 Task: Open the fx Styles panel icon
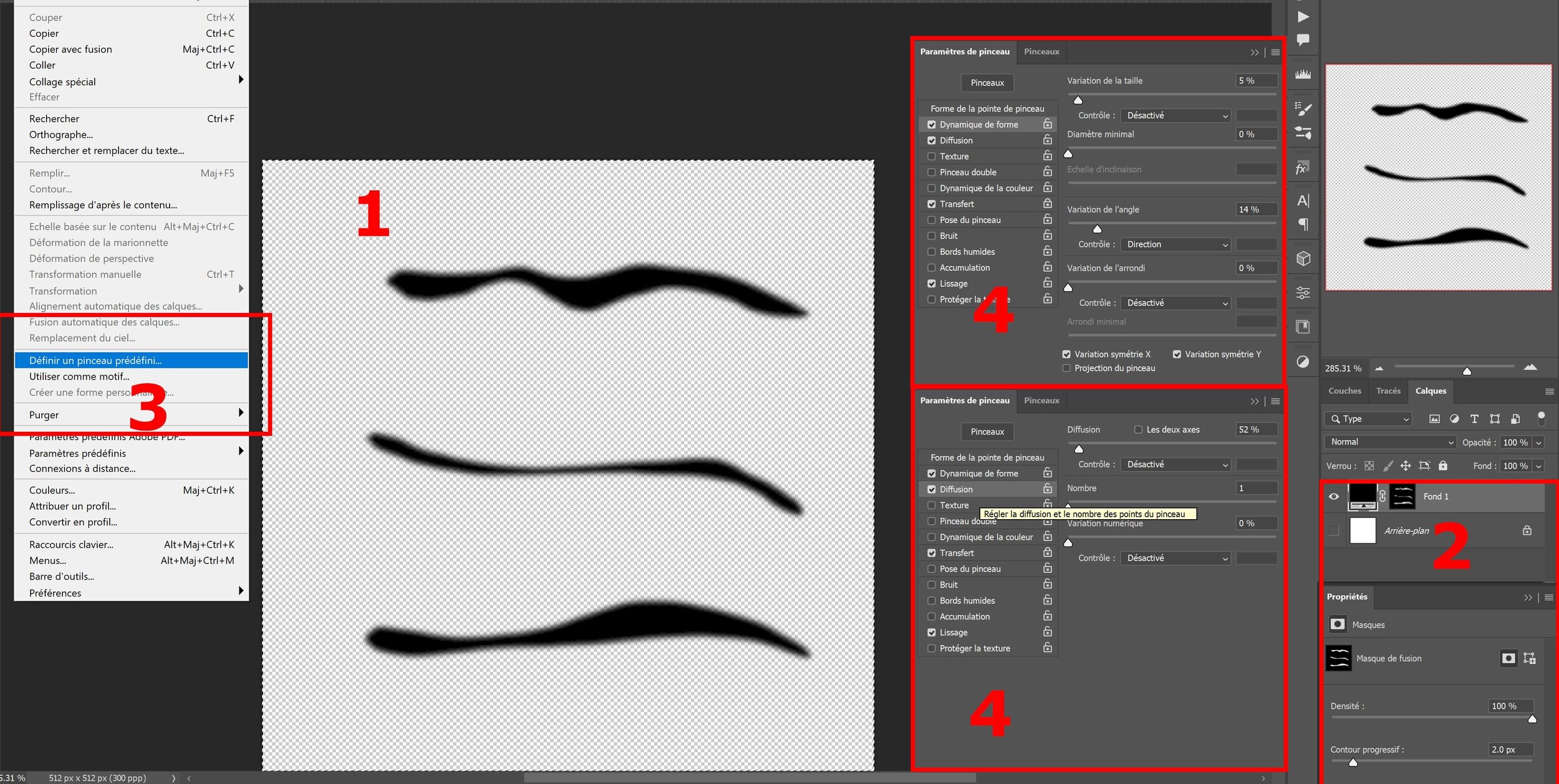1301,168
